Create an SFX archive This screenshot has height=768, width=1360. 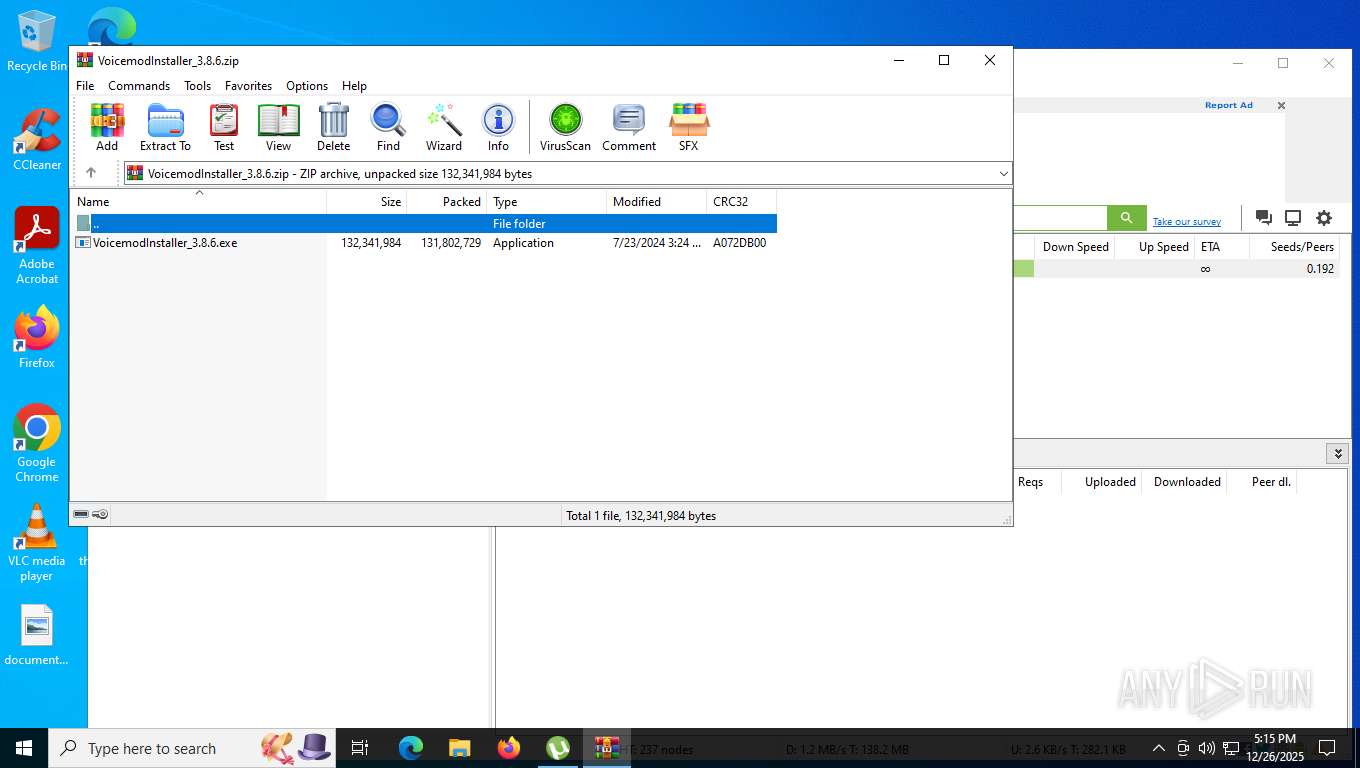click(x=689, y=127)
